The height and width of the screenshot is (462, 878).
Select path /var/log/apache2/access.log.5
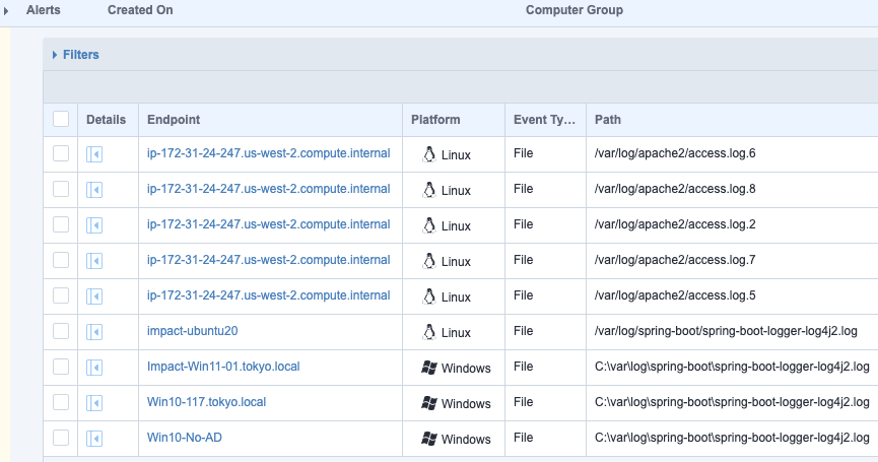675,296
